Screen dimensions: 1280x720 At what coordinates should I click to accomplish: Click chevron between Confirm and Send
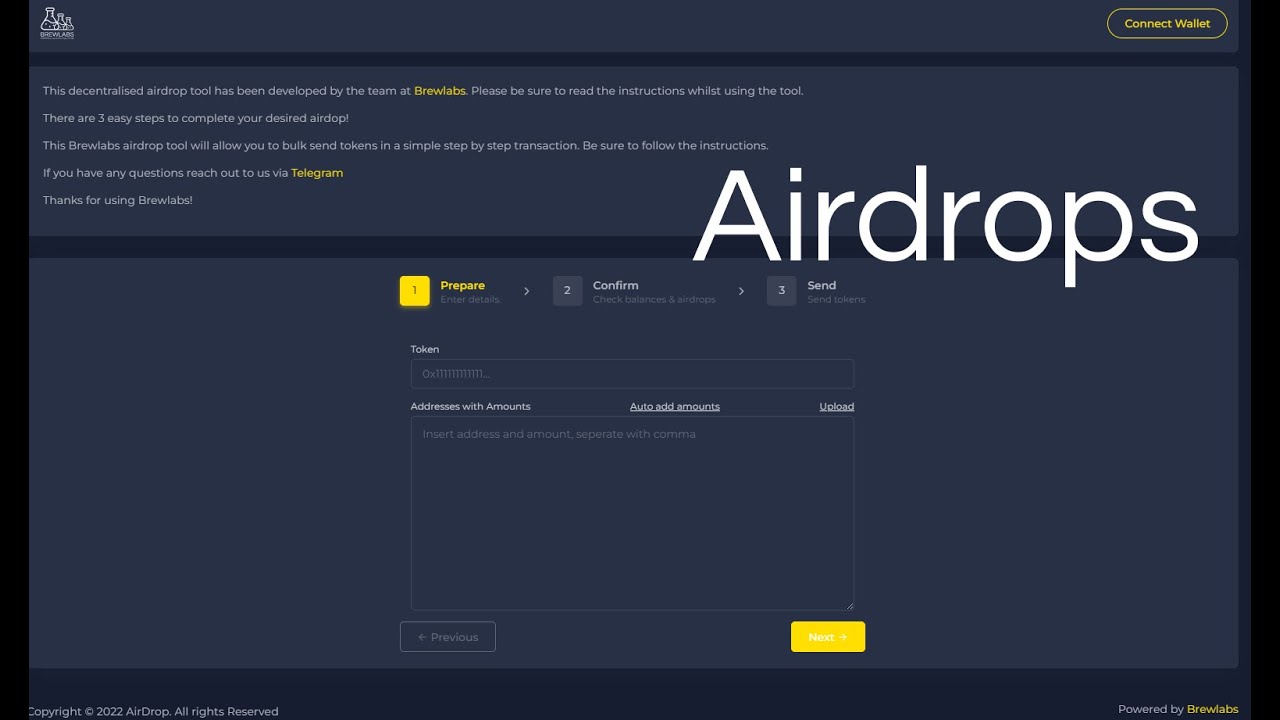pos(741,291)
